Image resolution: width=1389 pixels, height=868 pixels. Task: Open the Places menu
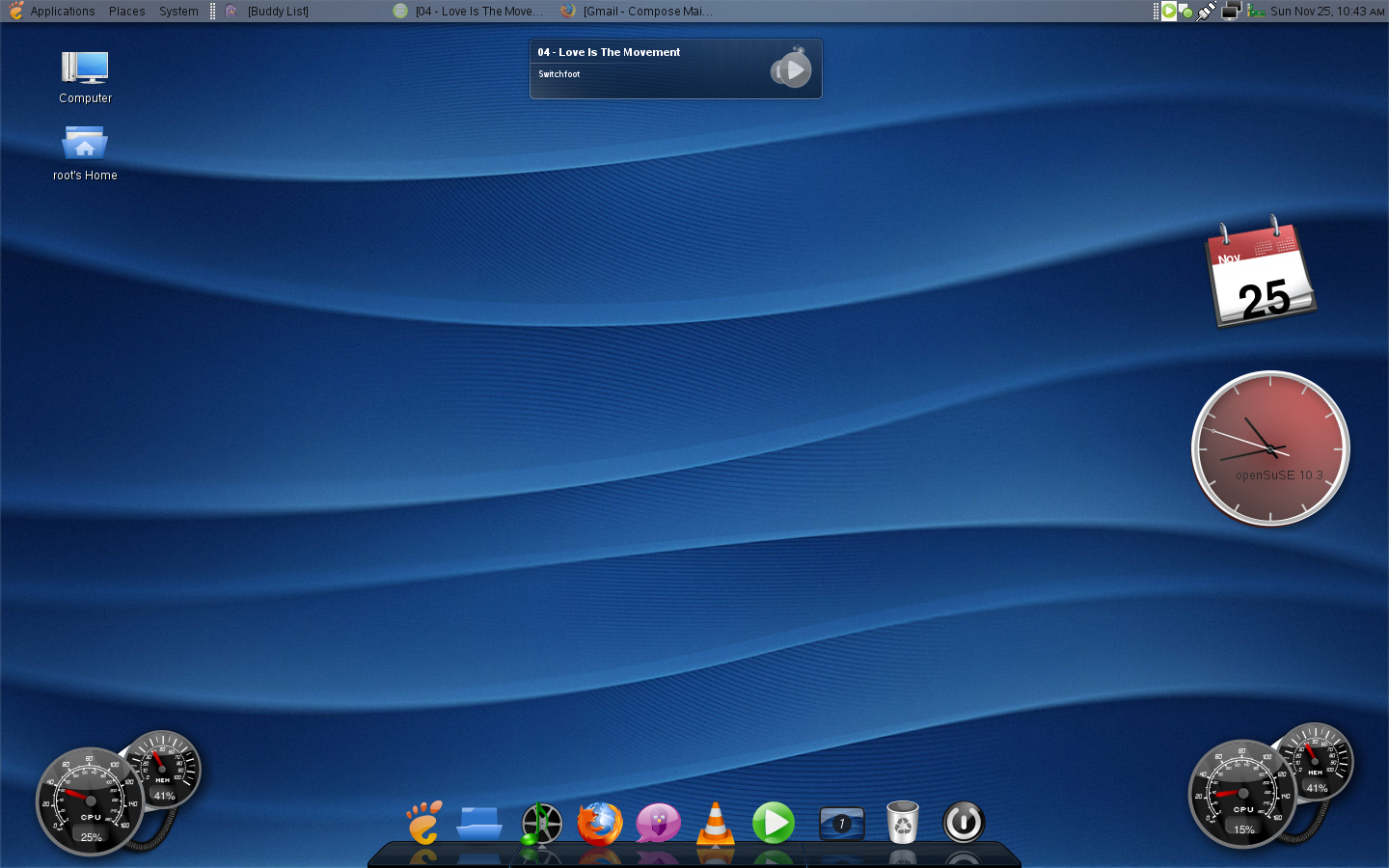click(x=126, y=11)
